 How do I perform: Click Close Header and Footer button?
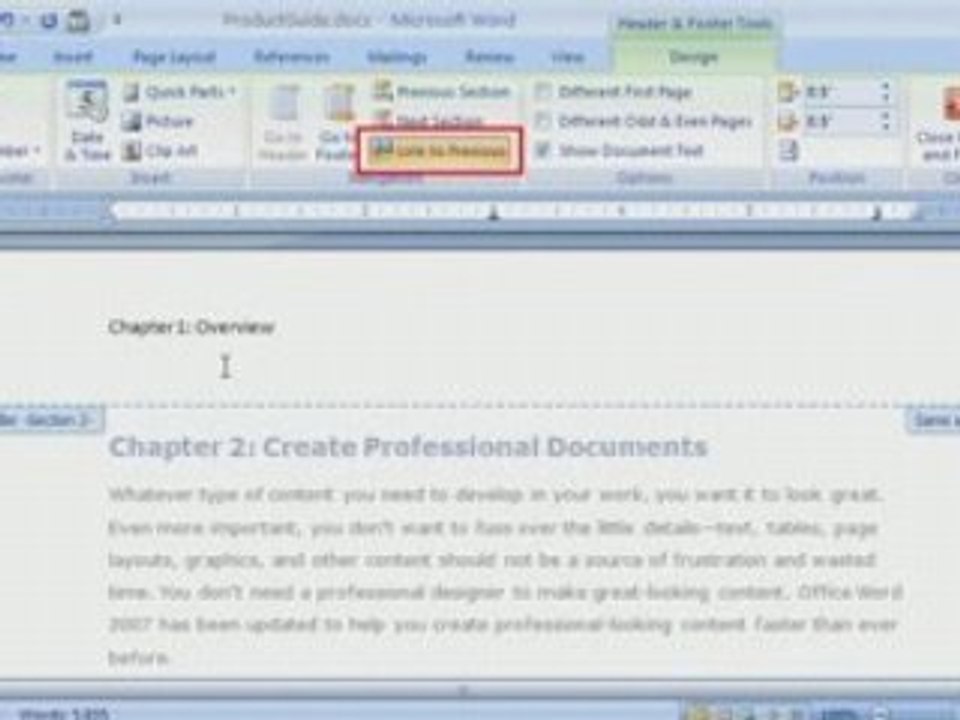[937, 122]
